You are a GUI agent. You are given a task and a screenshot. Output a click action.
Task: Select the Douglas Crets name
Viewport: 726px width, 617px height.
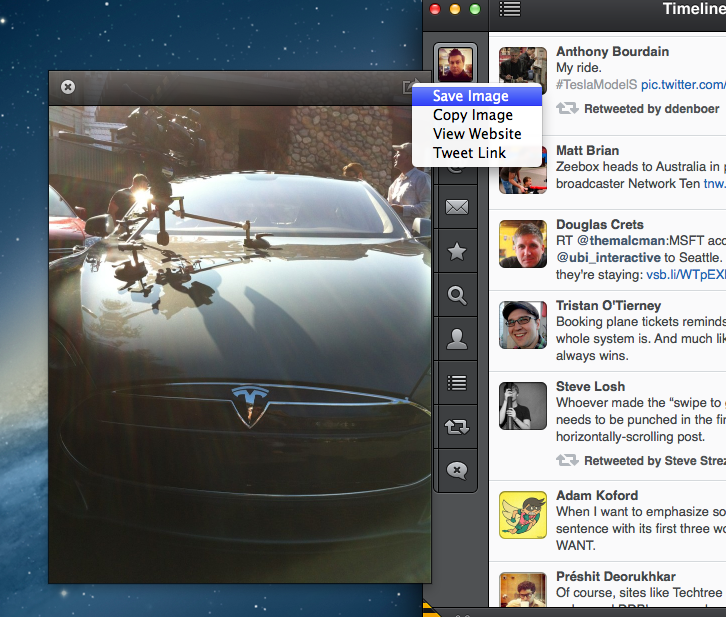(600, 224)
